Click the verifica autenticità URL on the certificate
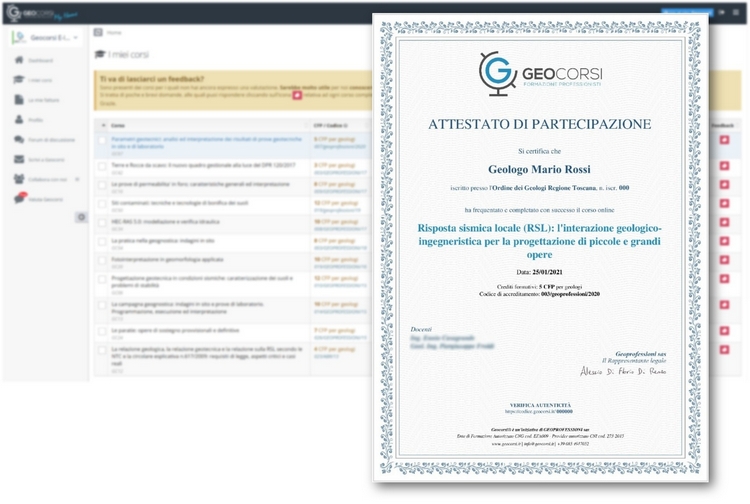The width and height of the screenshot is (750, 504). 539,411
